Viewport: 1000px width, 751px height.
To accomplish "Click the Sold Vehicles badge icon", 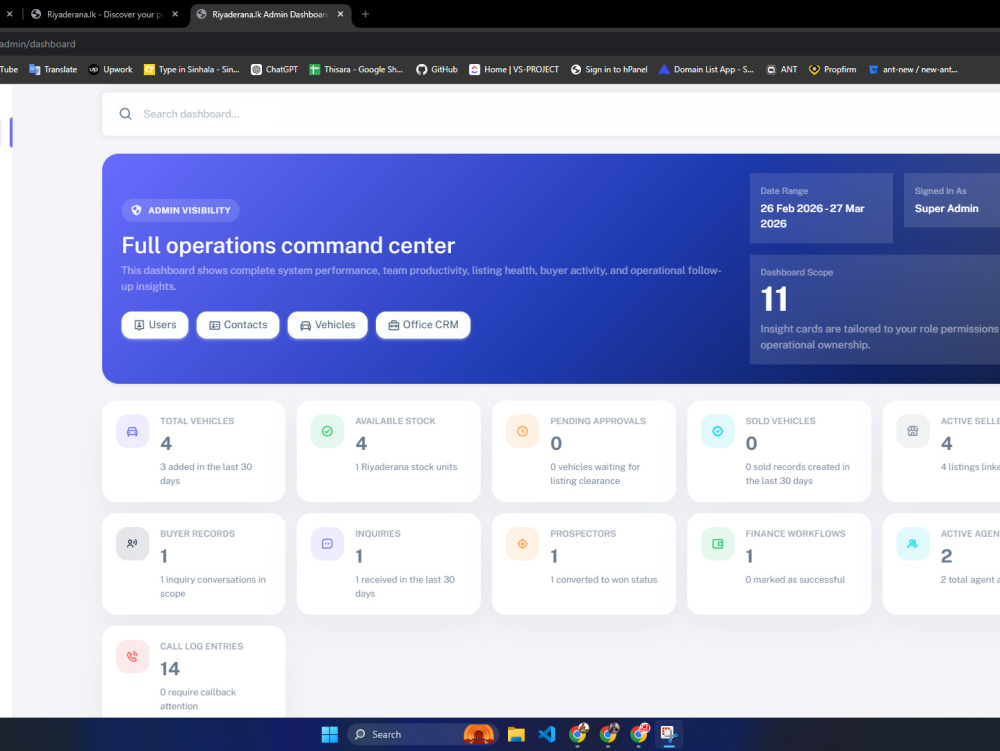I will (717, 432).
